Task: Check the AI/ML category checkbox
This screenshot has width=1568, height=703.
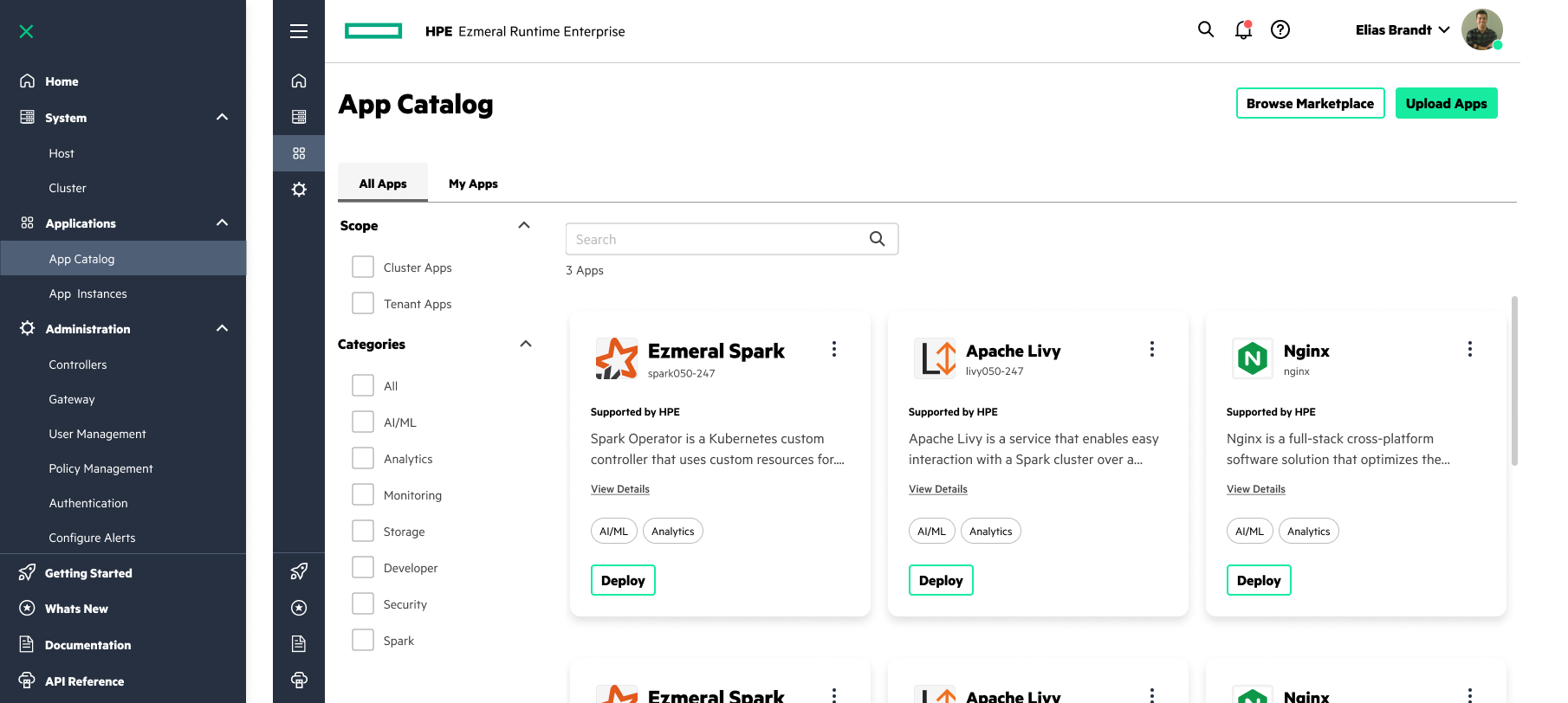Action: coord(363,422)
